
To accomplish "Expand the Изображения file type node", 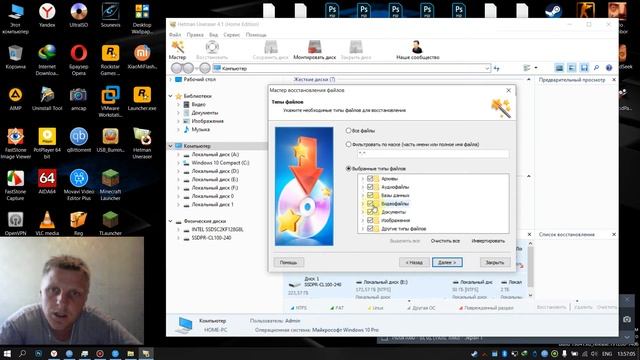I will tap(362, 220).
